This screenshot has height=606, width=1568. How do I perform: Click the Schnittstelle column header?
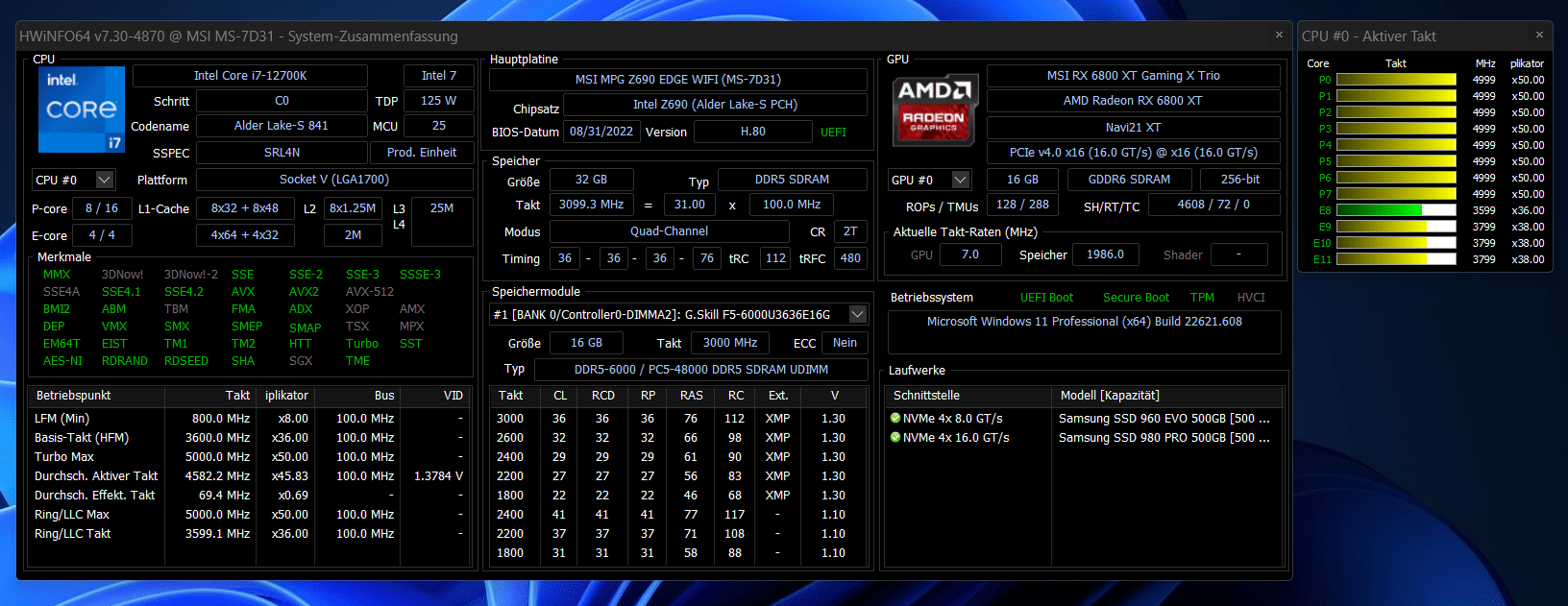pos(926,396)
